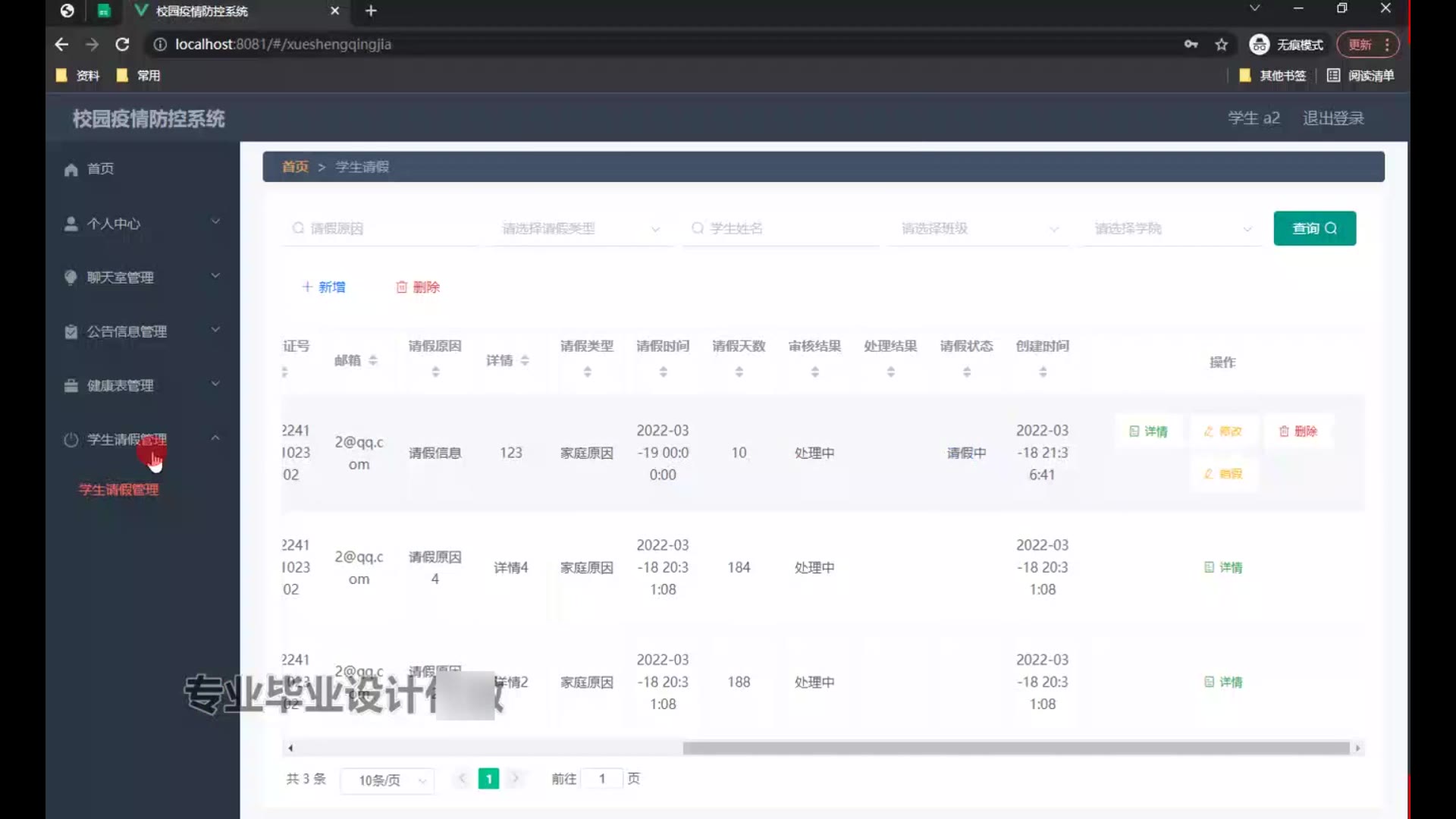1456x819 pixels.
Task: Click red 删除 for the 请假信息 row
Action: pos(1298,431)
